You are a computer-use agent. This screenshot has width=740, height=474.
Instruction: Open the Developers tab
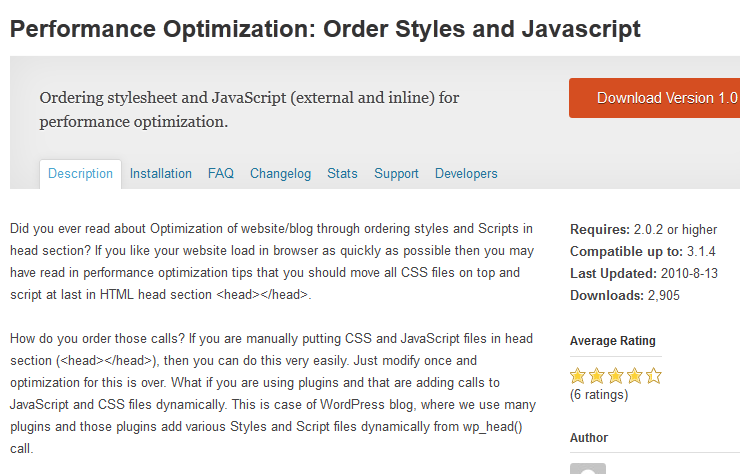coord(466,174)
